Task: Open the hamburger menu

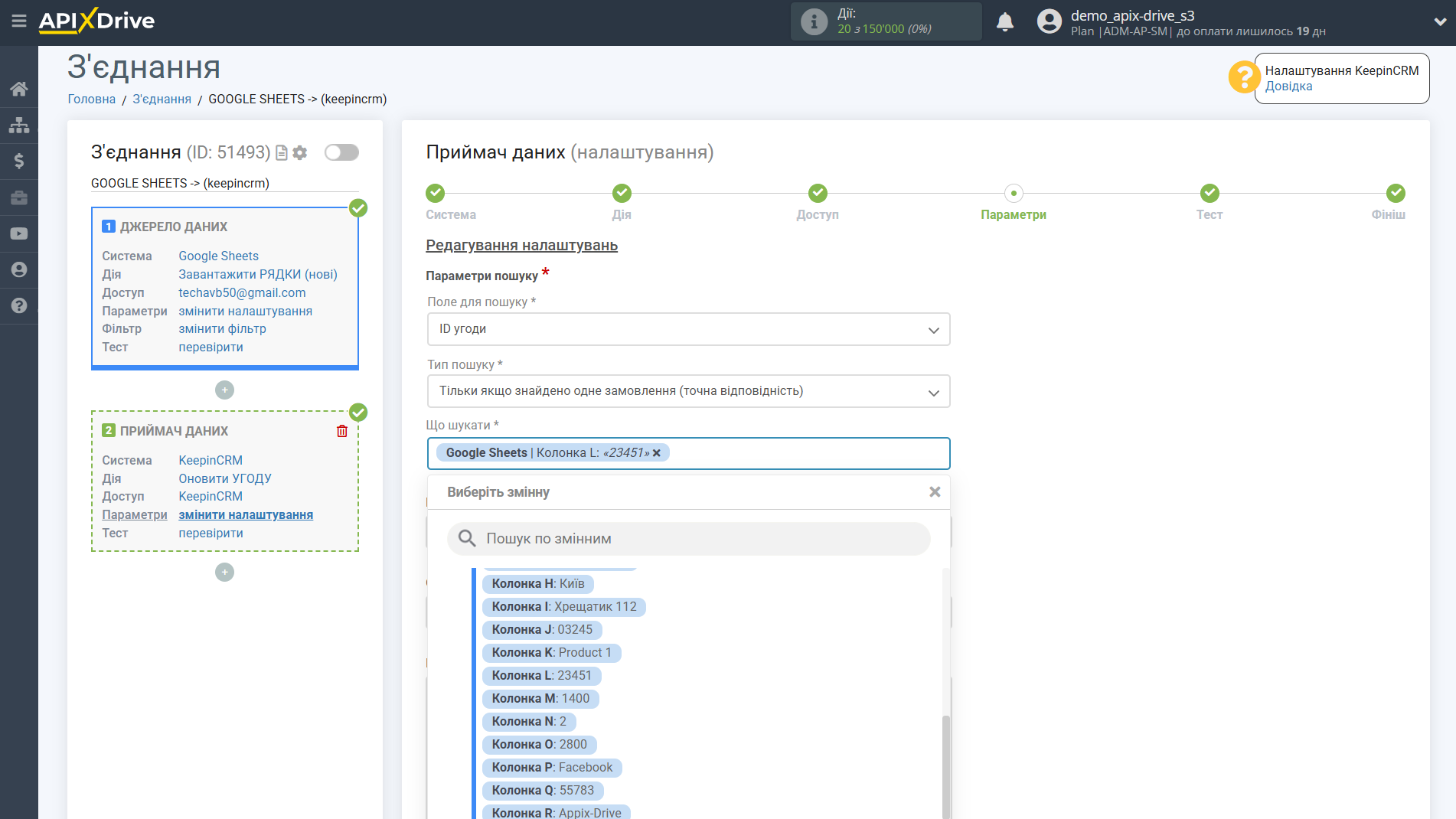Action: [19, 21]
